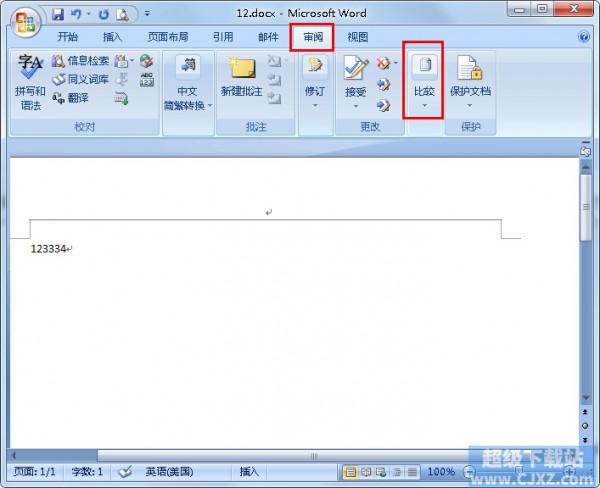Click the Previous Page double-arrow button
Viewport: 600px width, 488px height.
585,413
